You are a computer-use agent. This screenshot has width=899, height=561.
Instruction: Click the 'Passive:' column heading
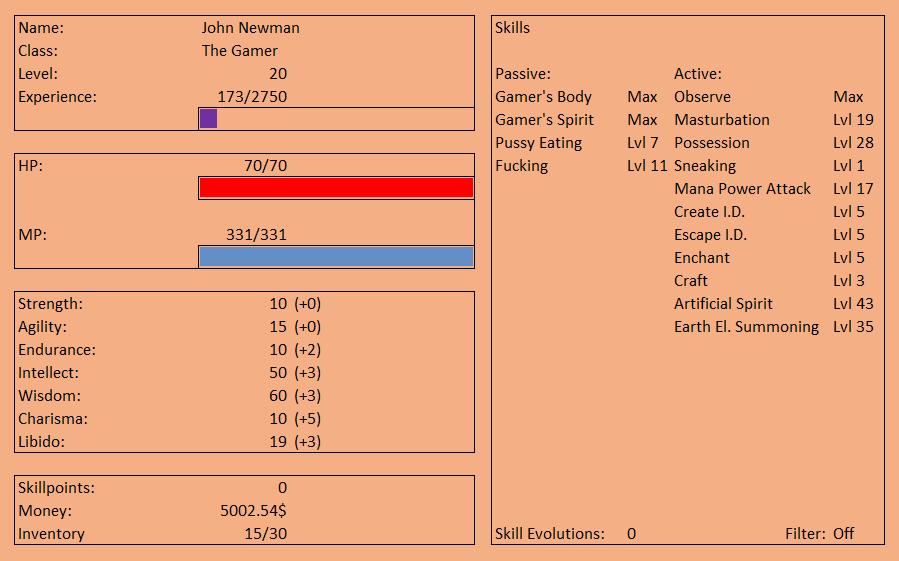coord(523,73)
